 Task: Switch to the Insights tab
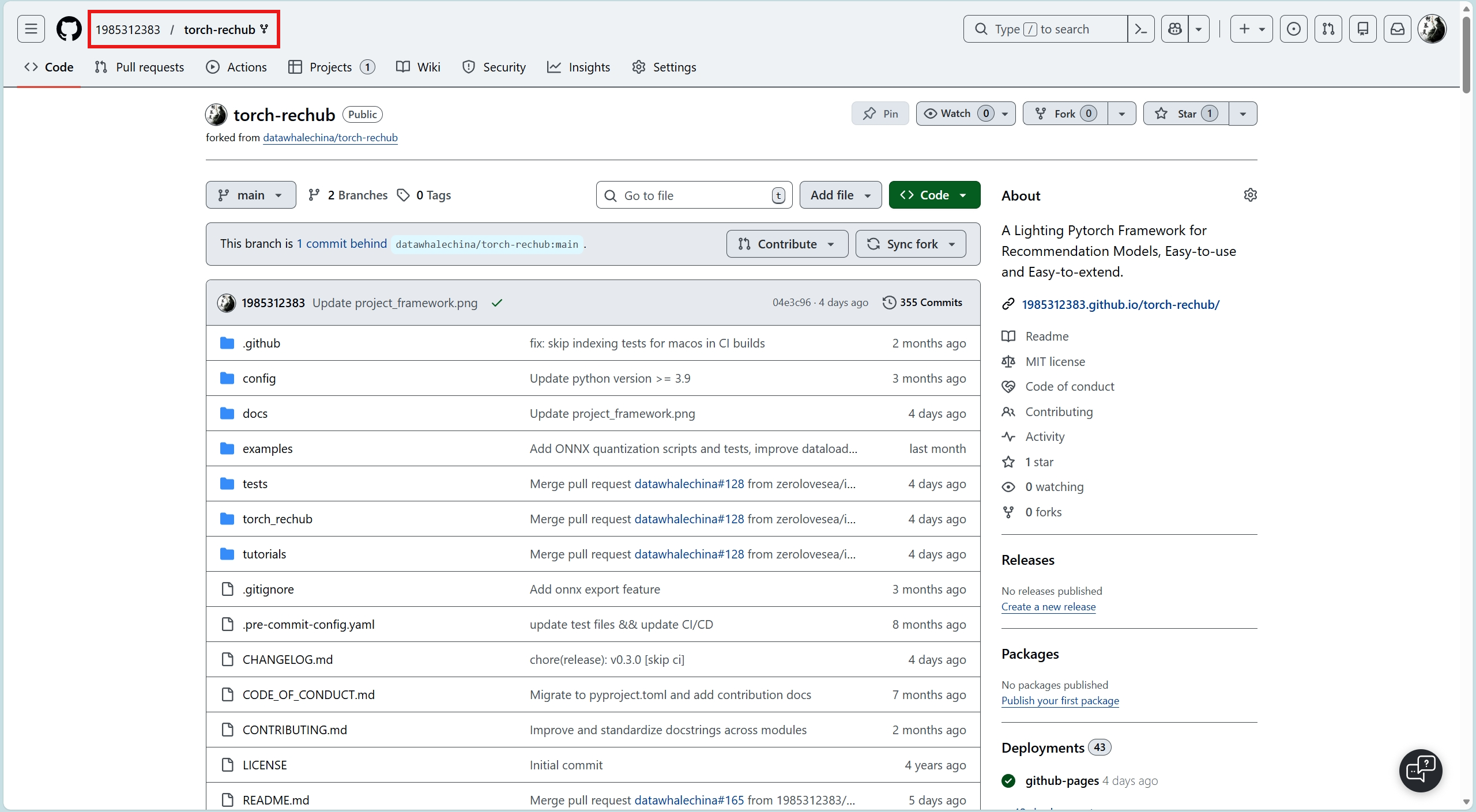point(578,67)
